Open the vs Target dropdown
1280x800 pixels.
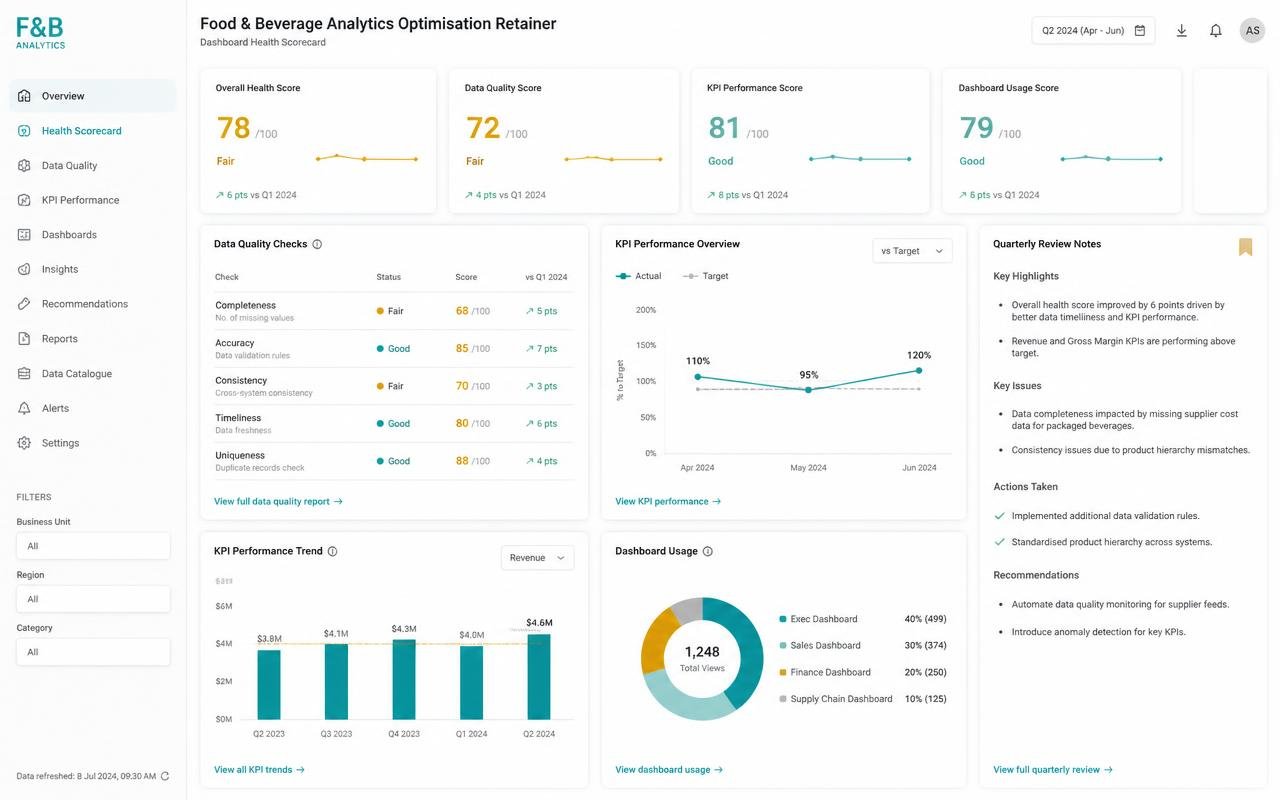(912, 251)
